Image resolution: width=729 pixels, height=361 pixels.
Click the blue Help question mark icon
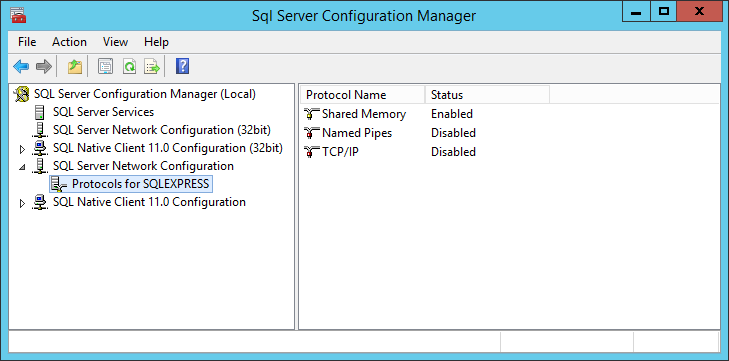tap(182, 67)
